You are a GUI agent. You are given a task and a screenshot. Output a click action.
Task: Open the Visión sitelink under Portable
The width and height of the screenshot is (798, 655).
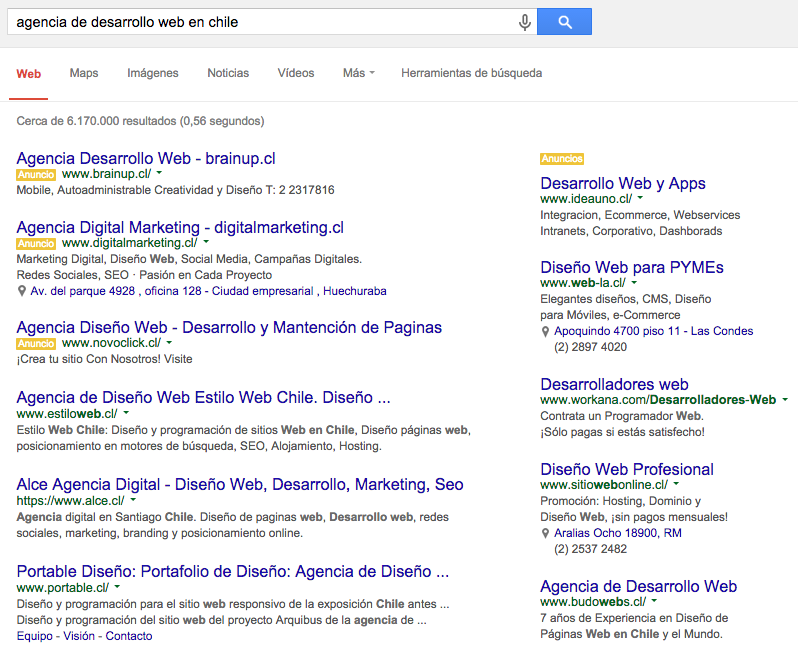79,636
